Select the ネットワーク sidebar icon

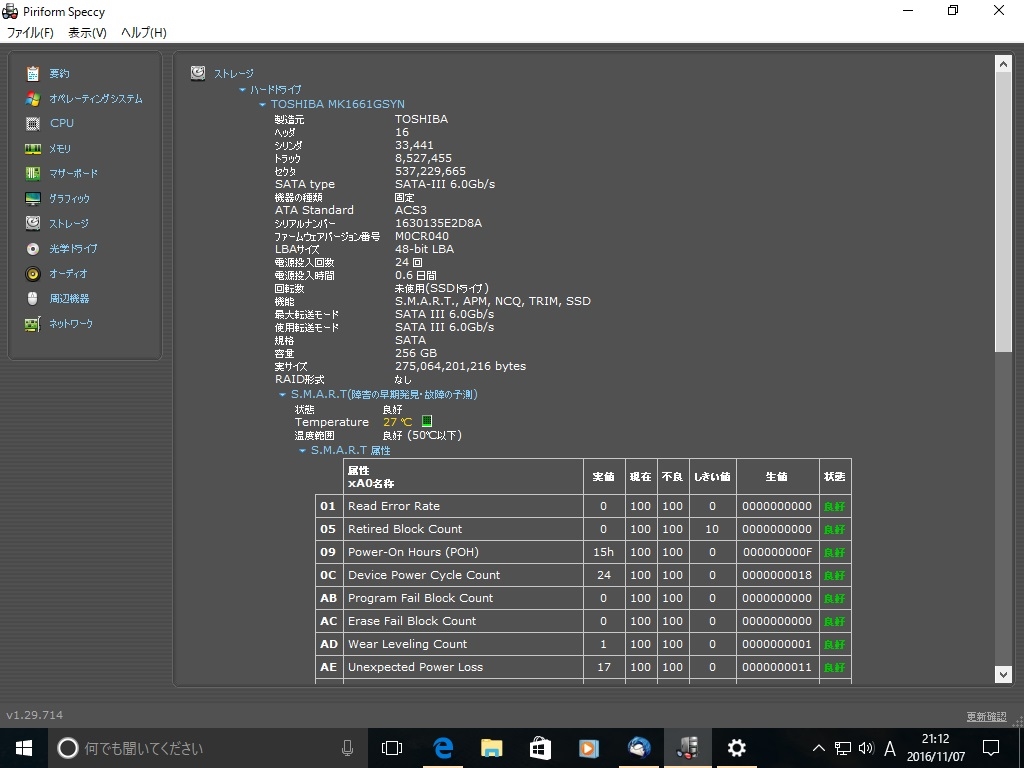(33, 324)
